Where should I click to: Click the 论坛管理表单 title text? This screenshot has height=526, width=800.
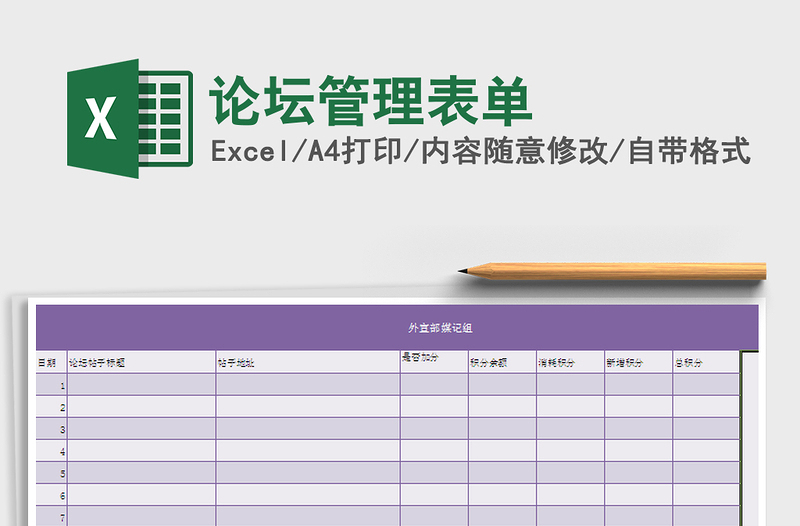click(371, 101)
